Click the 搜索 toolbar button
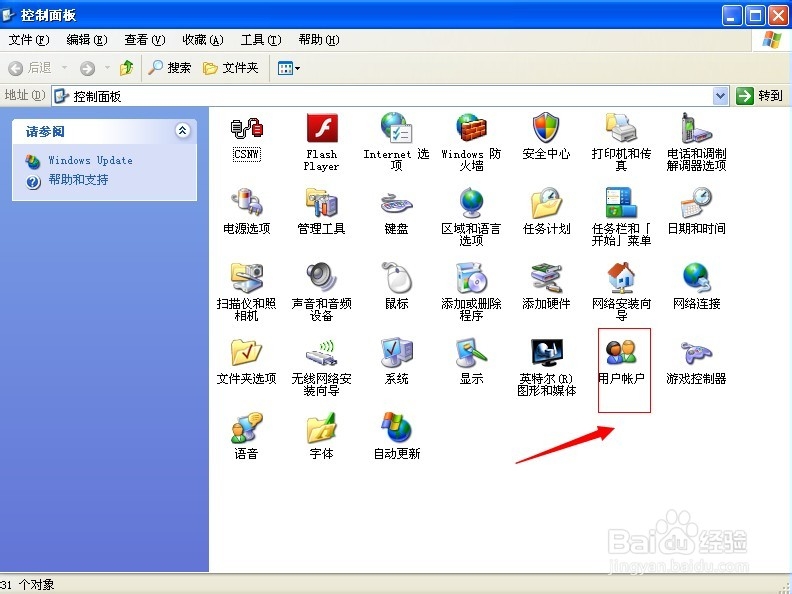The height and width of the screenshot is (594, 792). click(169, 68)
